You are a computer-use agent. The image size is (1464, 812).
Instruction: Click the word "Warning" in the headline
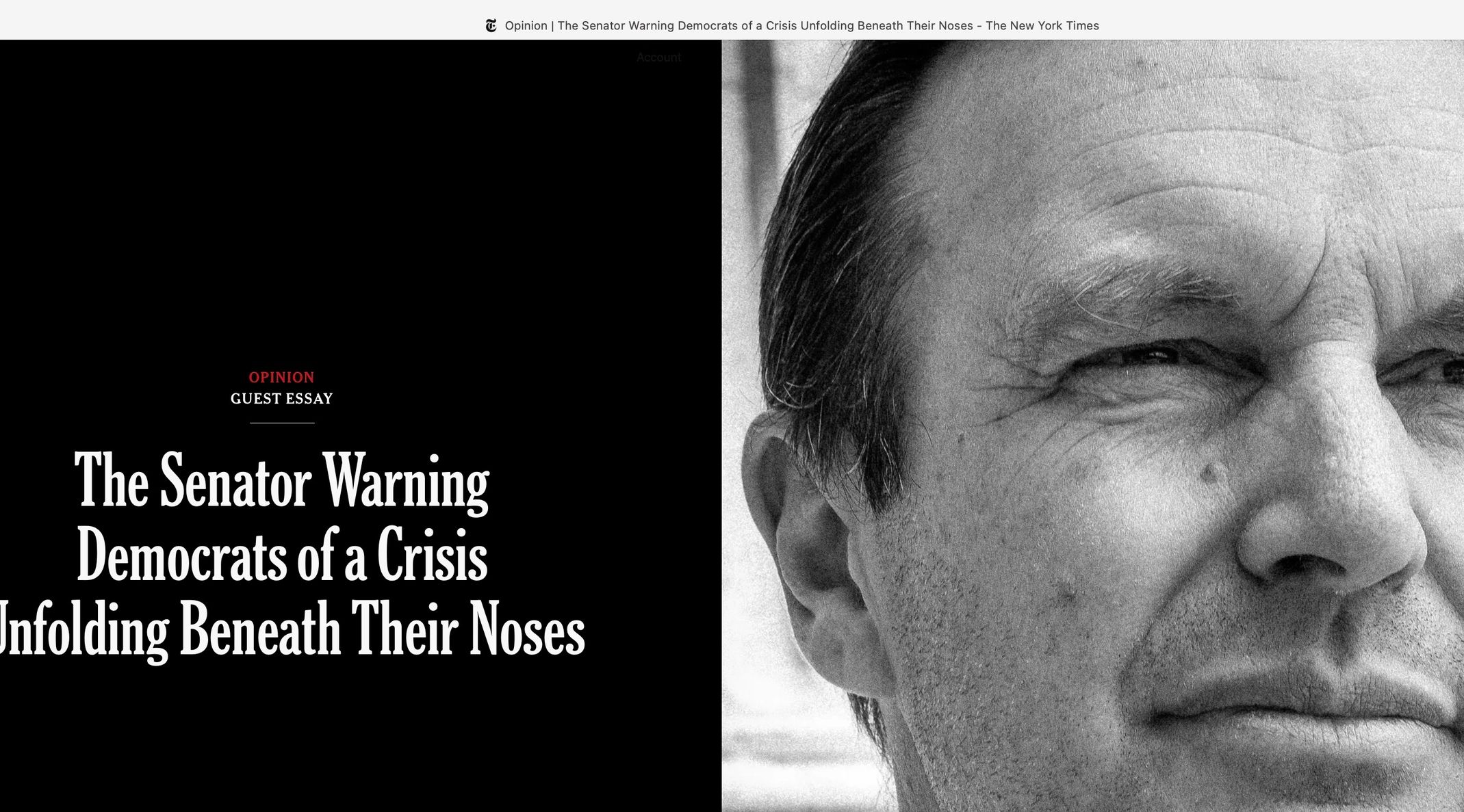pos(406,481)
